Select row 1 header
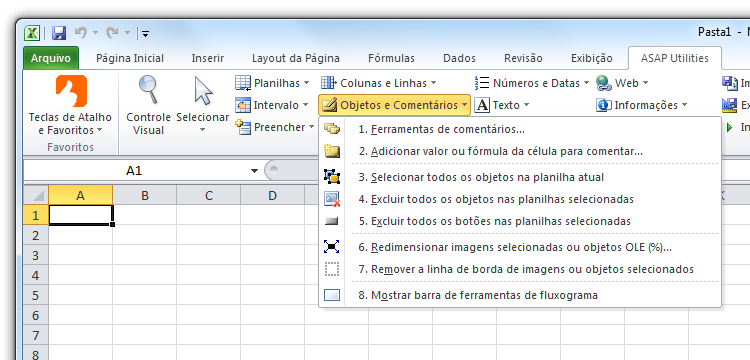This screenshot has height=360, width=750. tap(36, 215)
